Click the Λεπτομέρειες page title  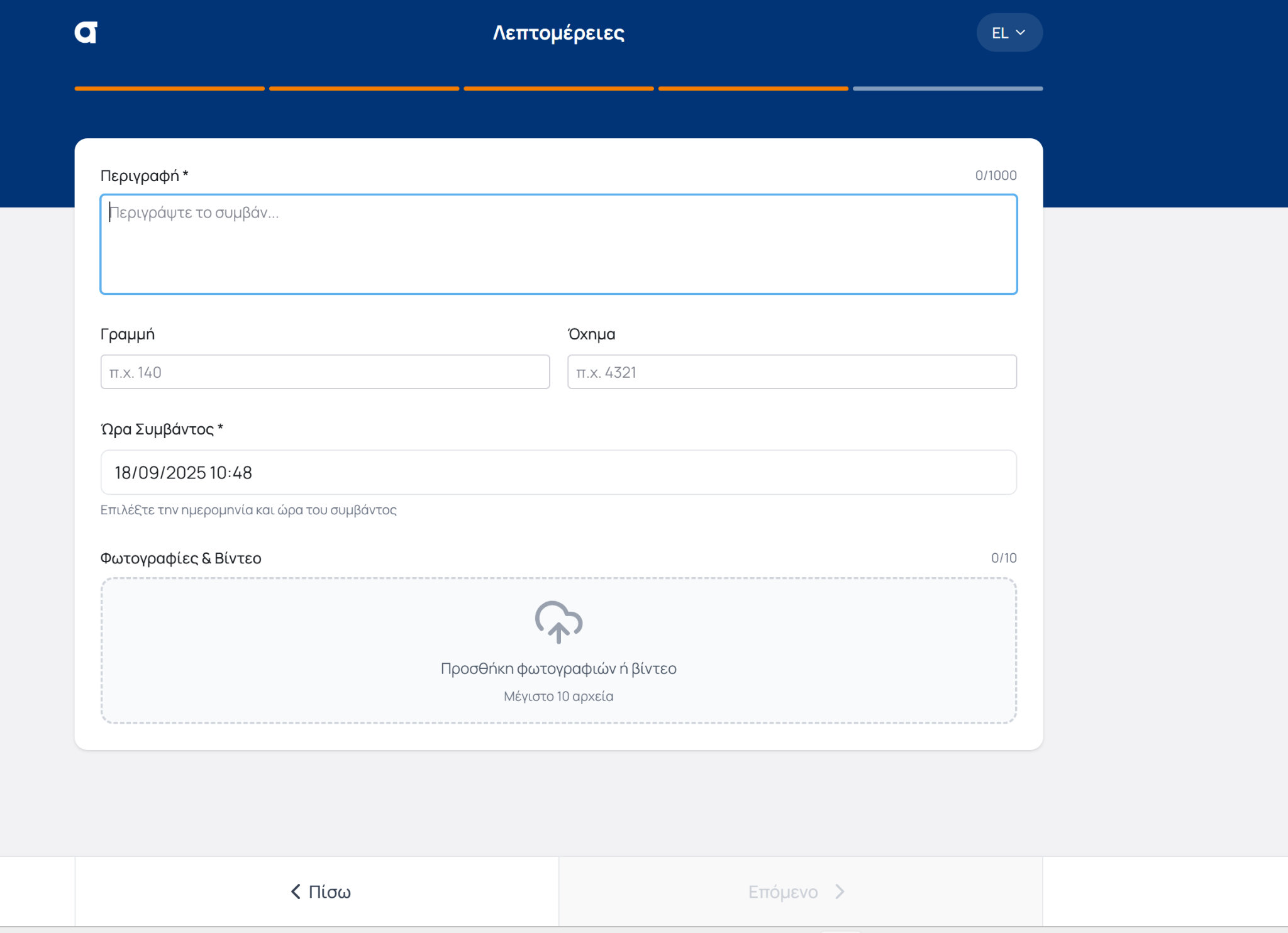click(558, 33)
